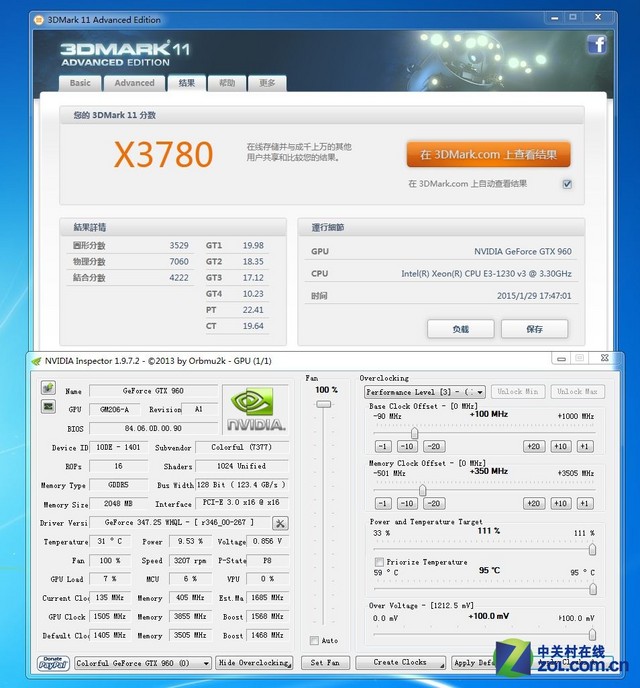Click the Apply Defaults button
The image size is (640, 688).
[x=474, y=663]
